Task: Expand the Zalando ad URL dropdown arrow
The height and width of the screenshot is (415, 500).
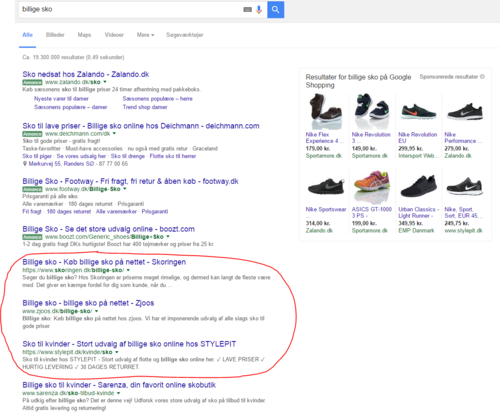Action: click(x=105, y=82)
